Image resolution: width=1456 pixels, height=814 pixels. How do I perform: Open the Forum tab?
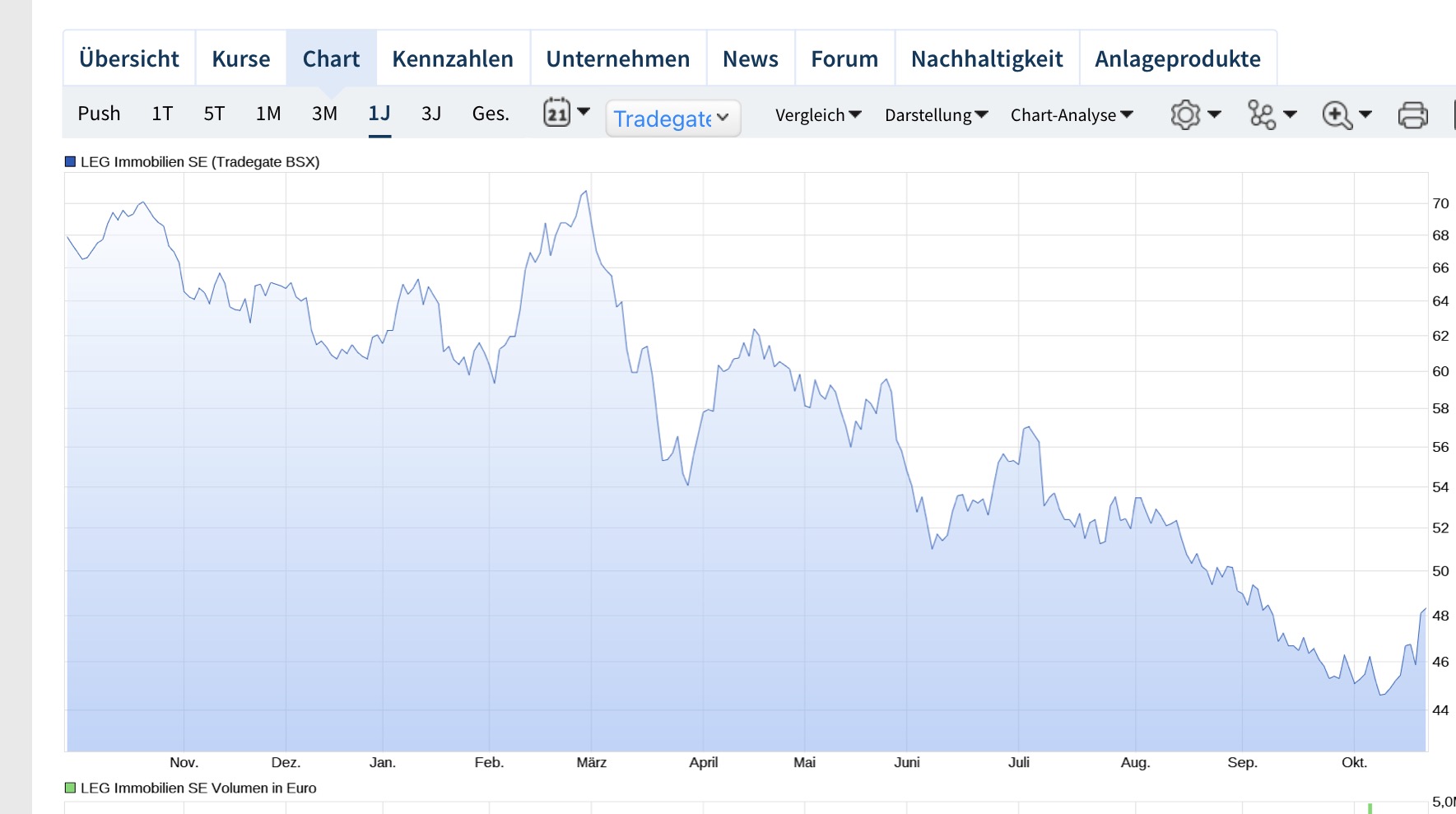[x=844, y=58]
